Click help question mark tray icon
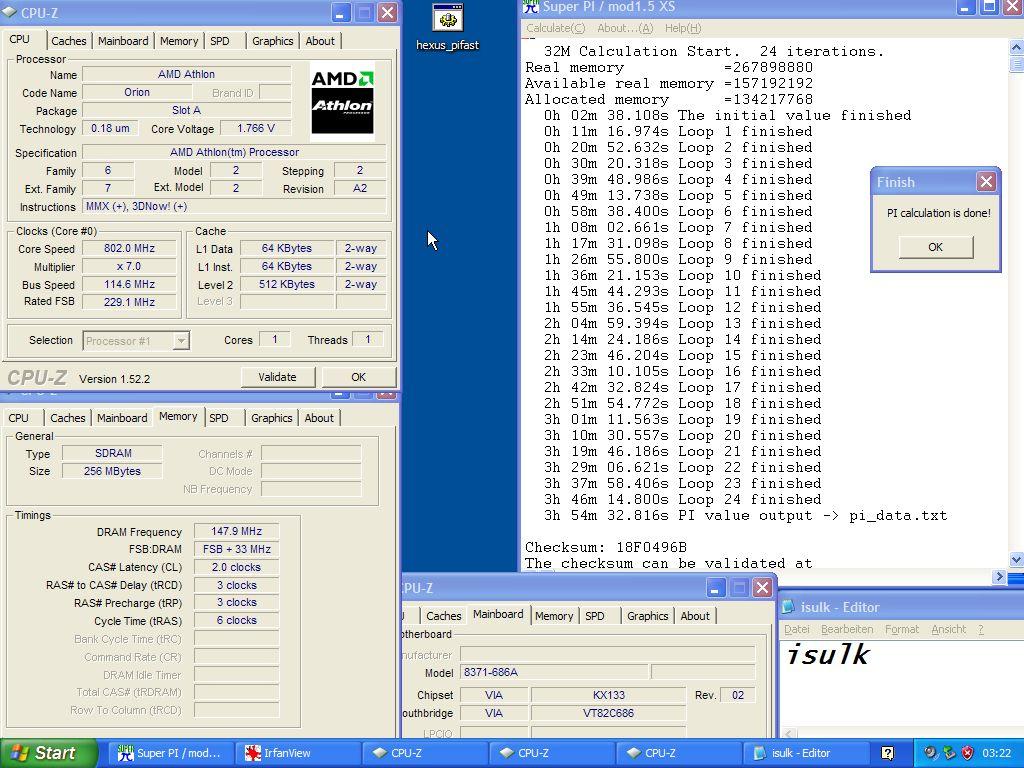The width and height of the screenshot is (1024, 768). tap(888, 753)
